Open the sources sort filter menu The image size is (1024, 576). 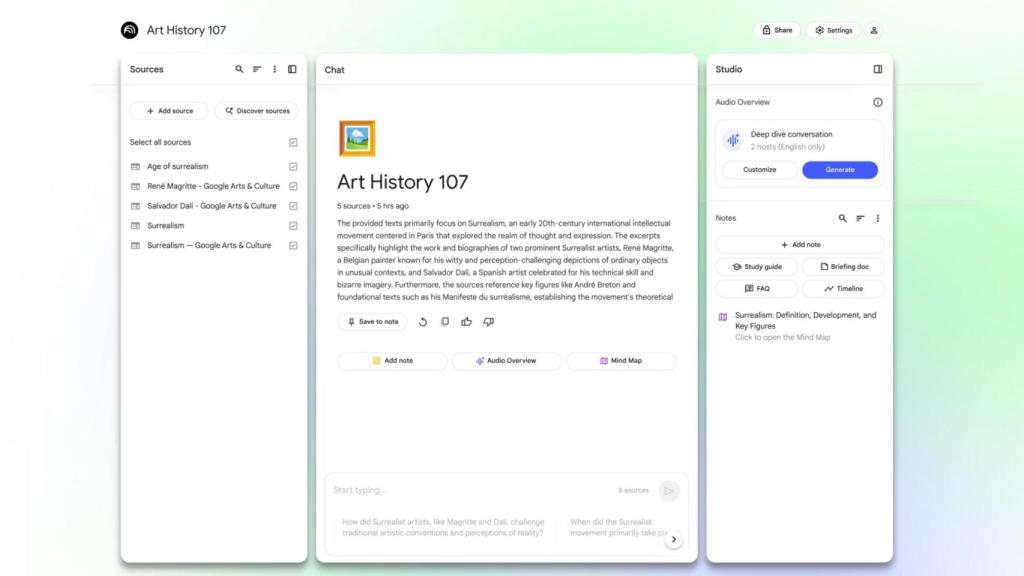pyautogui.click(x=257, y=69)
